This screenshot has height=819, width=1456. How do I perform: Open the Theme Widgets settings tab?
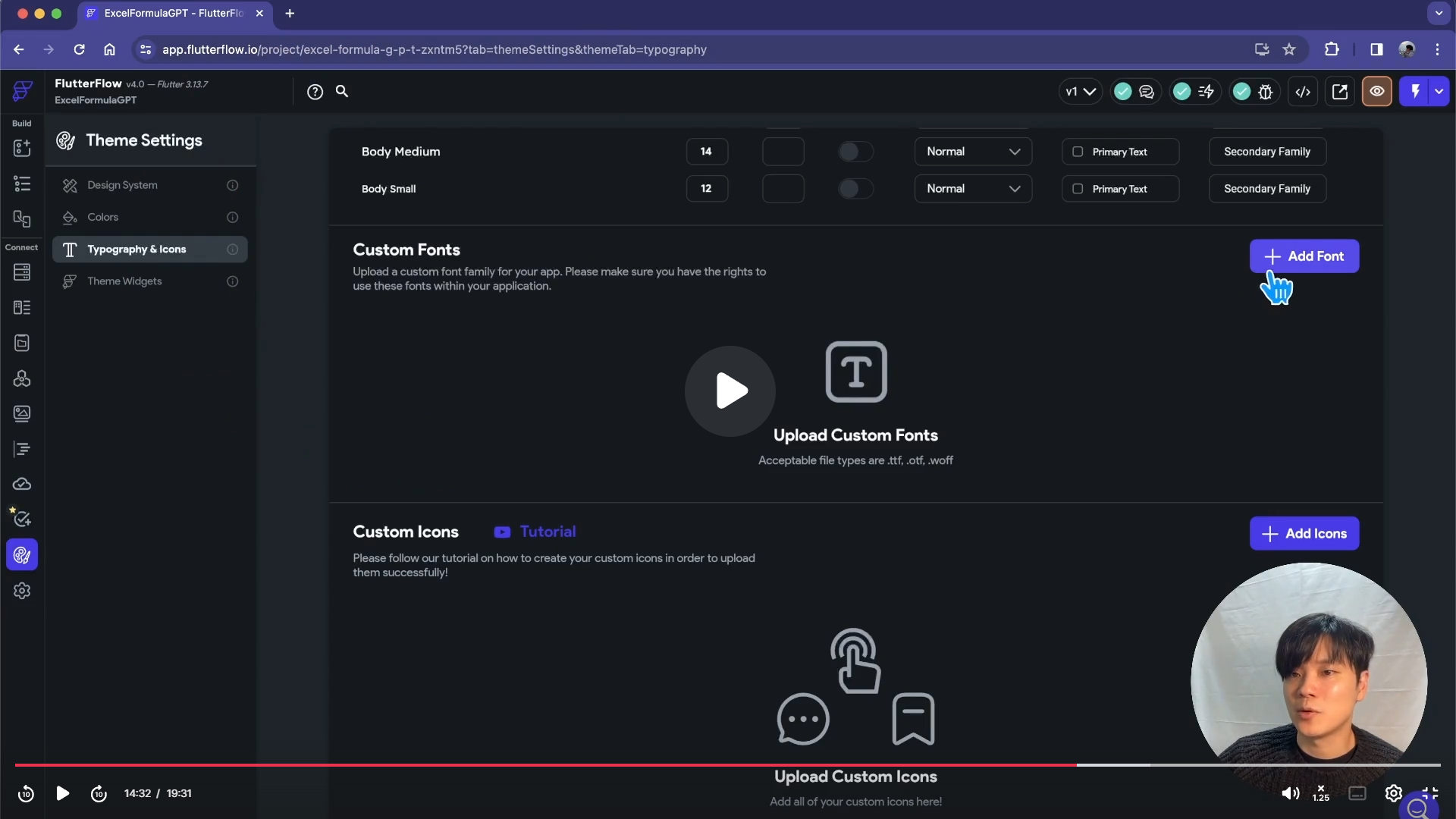[150, 281]
